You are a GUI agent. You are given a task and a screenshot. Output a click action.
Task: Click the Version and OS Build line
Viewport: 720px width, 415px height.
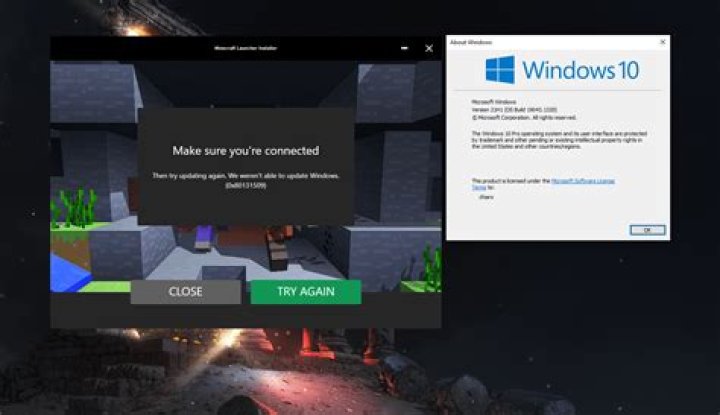pyautogui.click(x=514, y=110)
